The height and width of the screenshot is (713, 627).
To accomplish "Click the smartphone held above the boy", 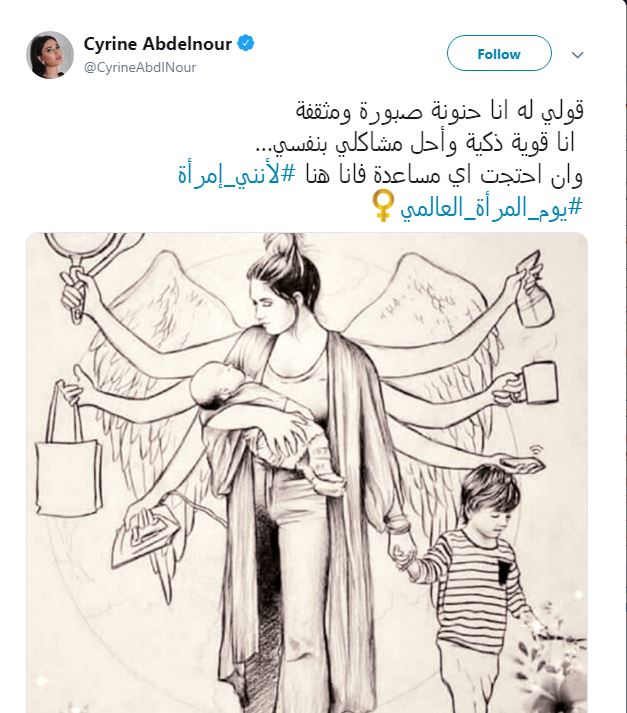I will (x=521, y=465).
